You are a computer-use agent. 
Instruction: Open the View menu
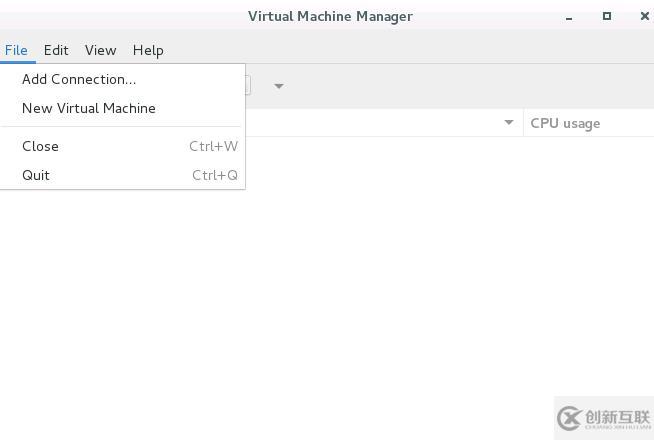[100, 50]
